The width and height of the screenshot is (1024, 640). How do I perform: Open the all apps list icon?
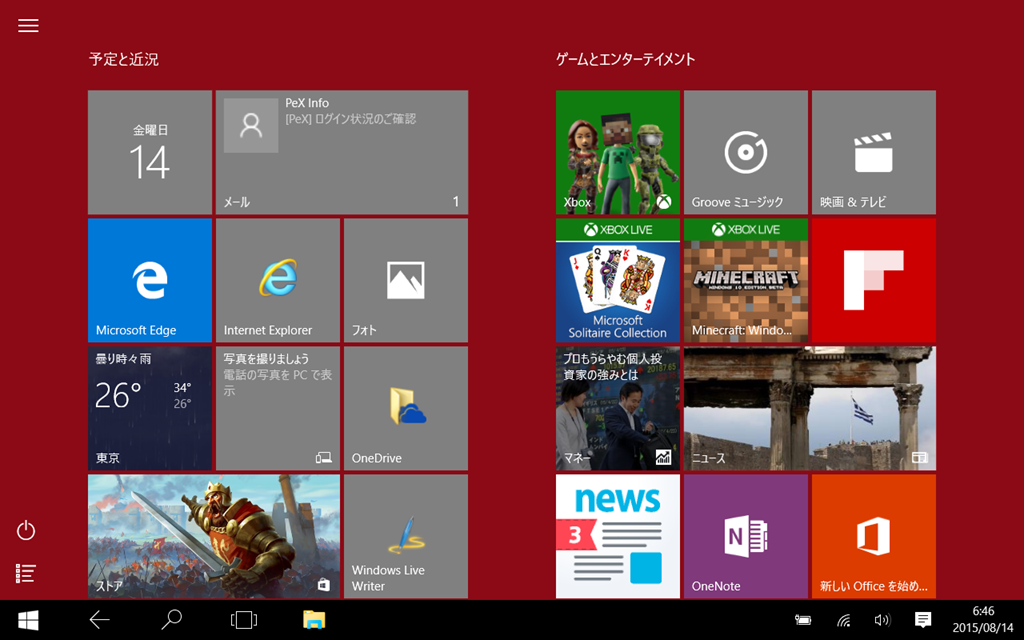pyautogui.click(x=25, y=573)
